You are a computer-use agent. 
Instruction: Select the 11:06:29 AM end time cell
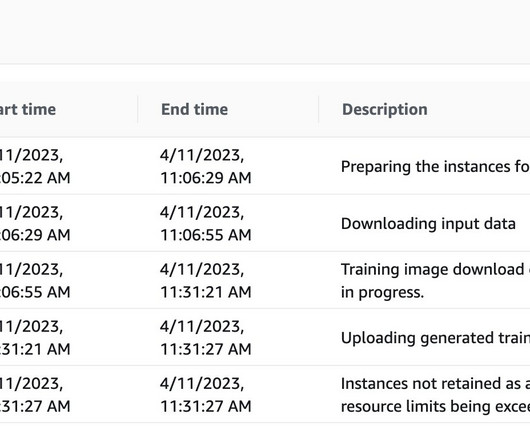point(206,166)
